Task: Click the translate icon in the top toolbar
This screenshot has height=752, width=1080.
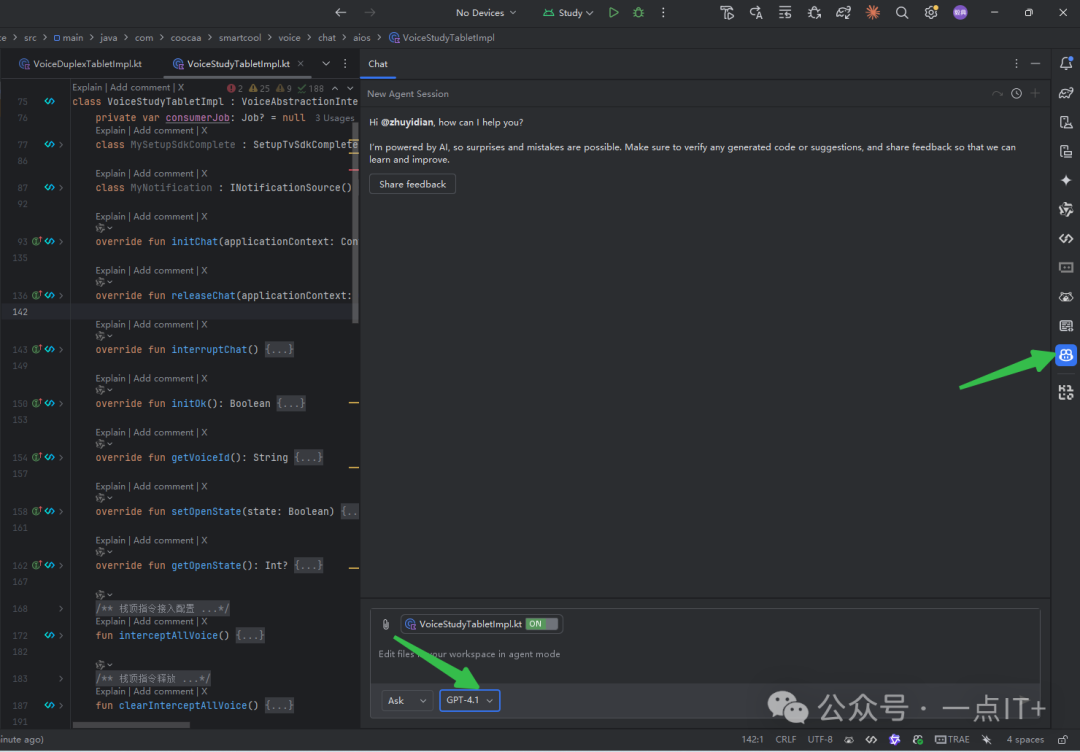Action: [756, 12]
